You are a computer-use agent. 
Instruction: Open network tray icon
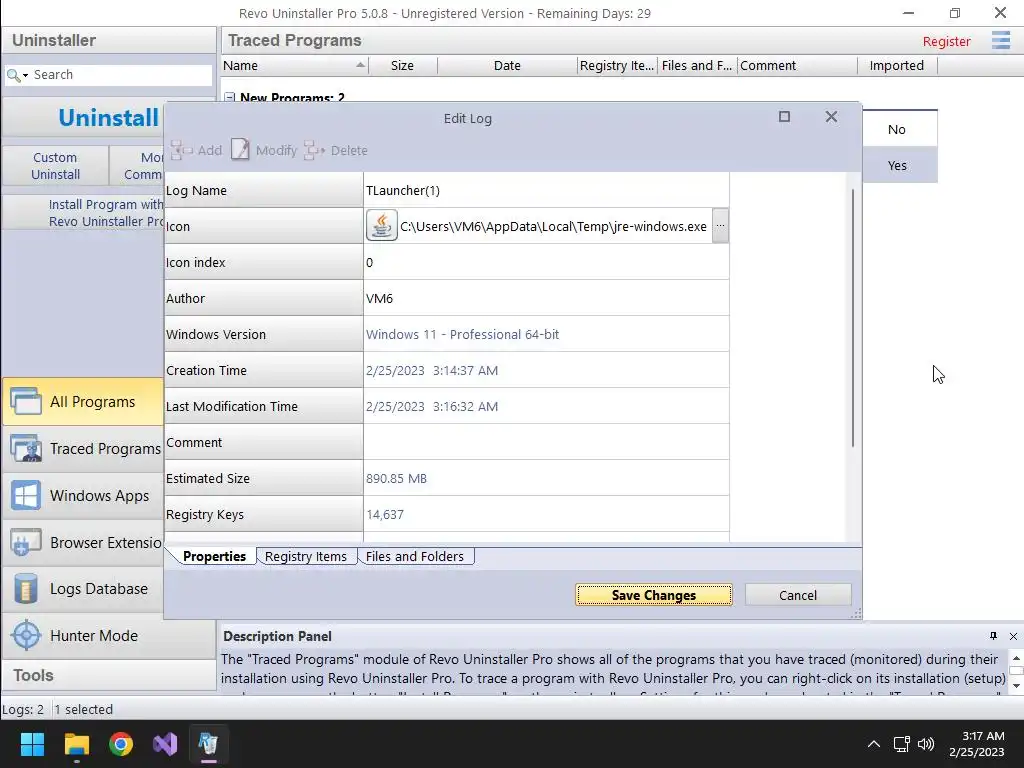coord(902,744)
